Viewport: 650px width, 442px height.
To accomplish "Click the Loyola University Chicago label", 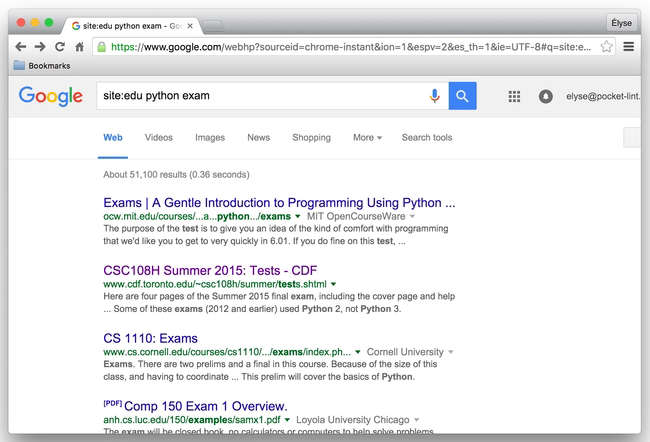I will coord(353,420).
